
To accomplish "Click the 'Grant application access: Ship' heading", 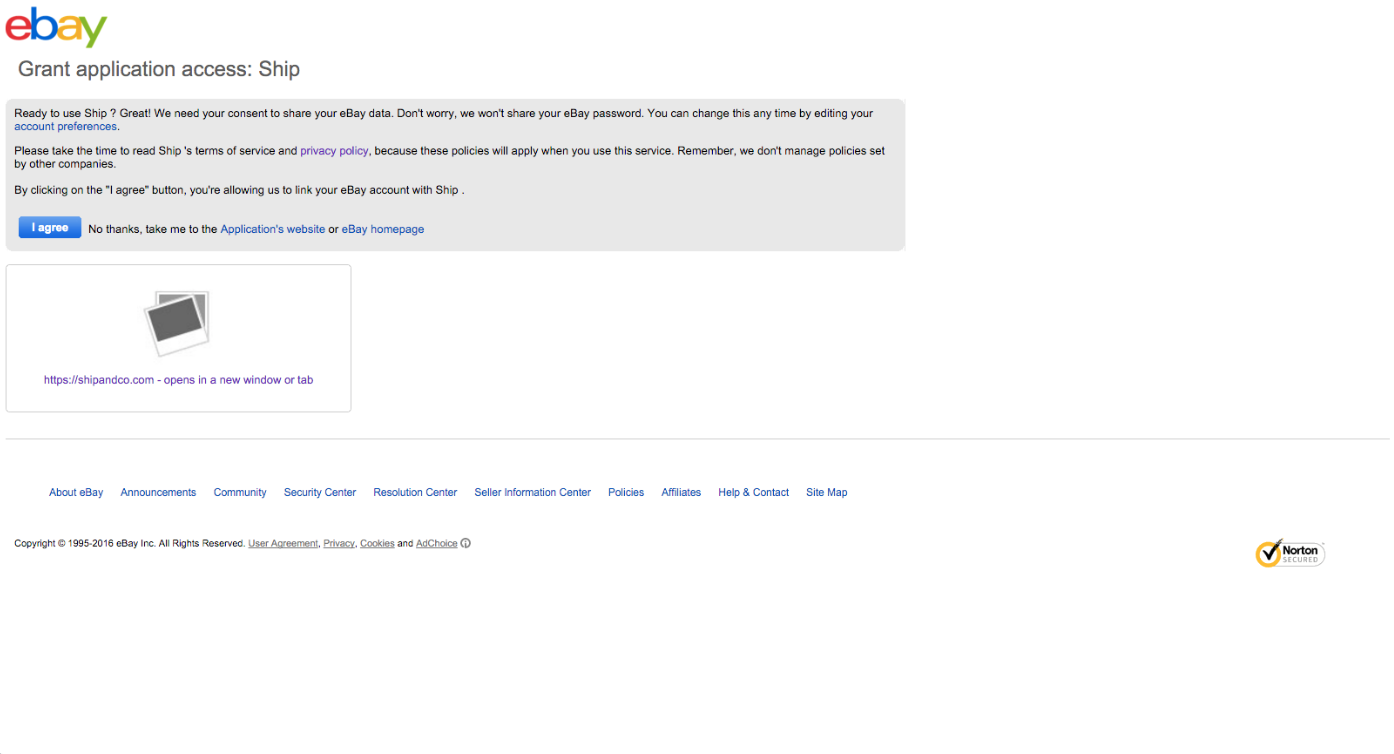I will [159, 69].
